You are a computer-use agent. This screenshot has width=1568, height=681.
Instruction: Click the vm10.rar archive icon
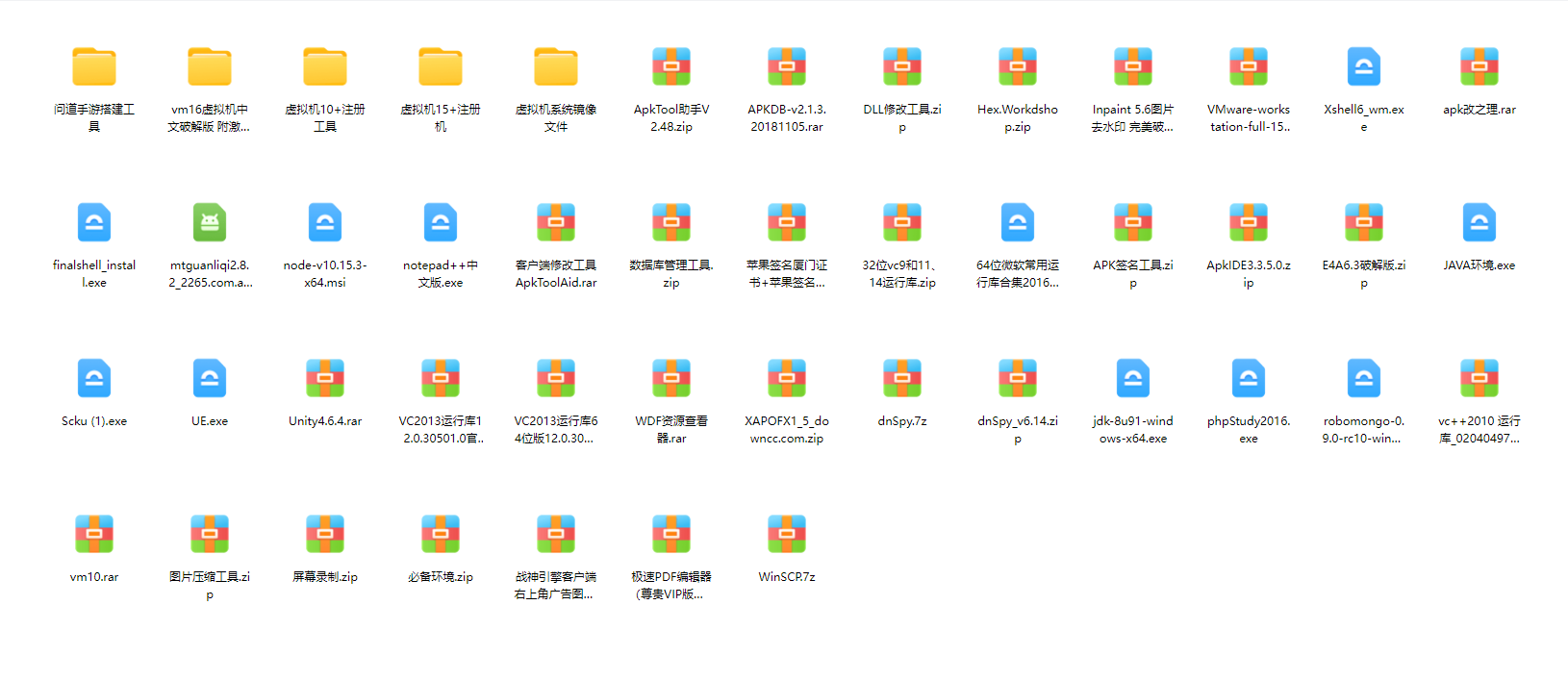click(x=94, y=535)
